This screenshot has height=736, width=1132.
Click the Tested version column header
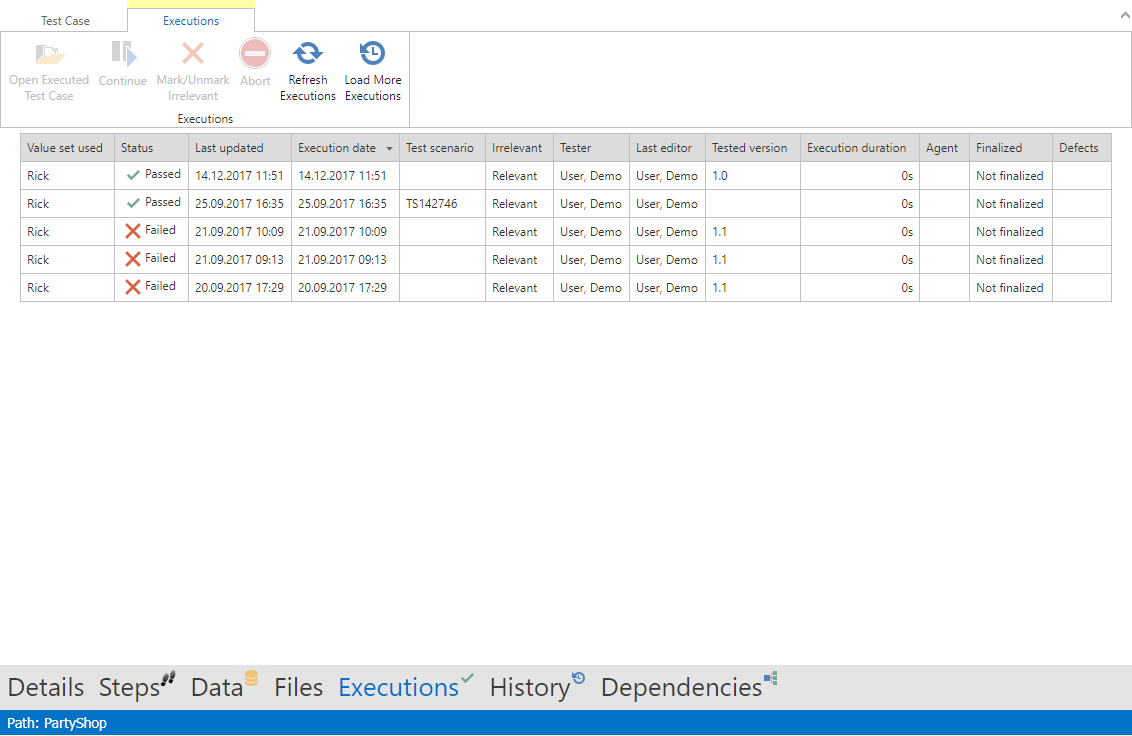(x=750, y=148)
